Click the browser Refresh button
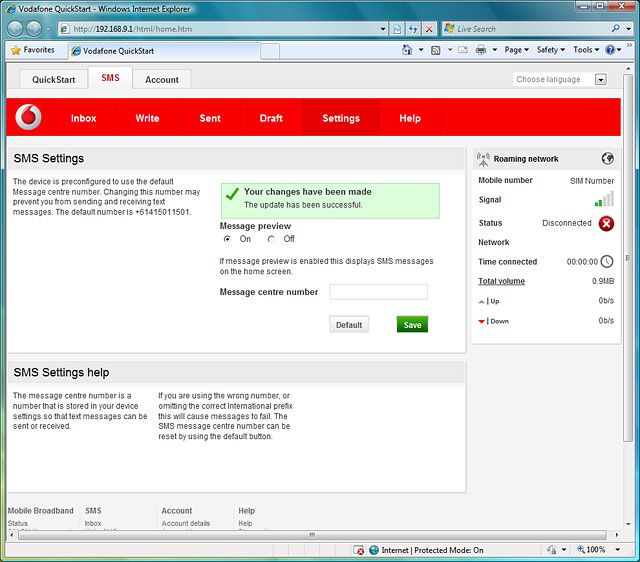 (415, 29)
